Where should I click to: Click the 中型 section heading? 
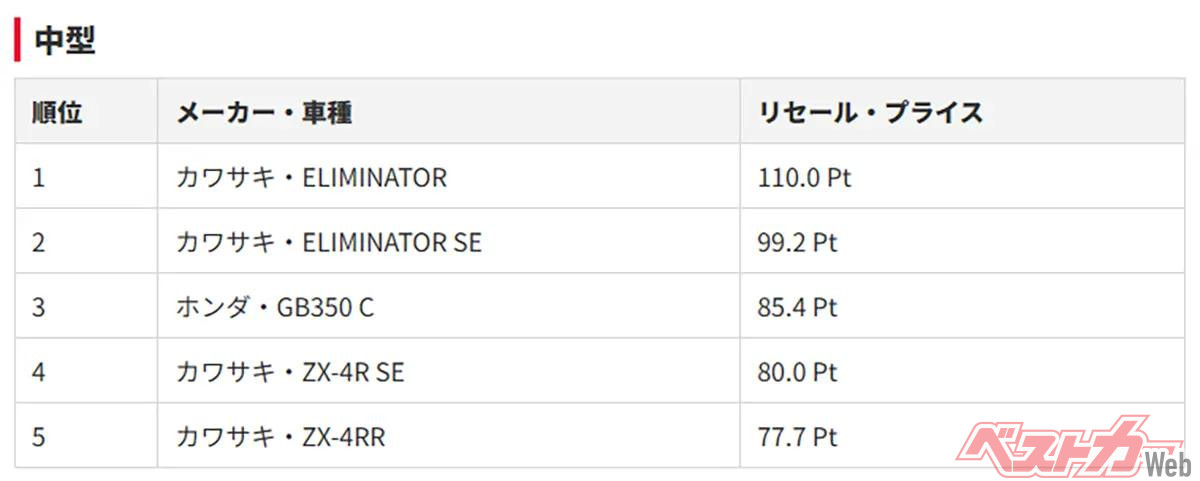coord(65,41)
